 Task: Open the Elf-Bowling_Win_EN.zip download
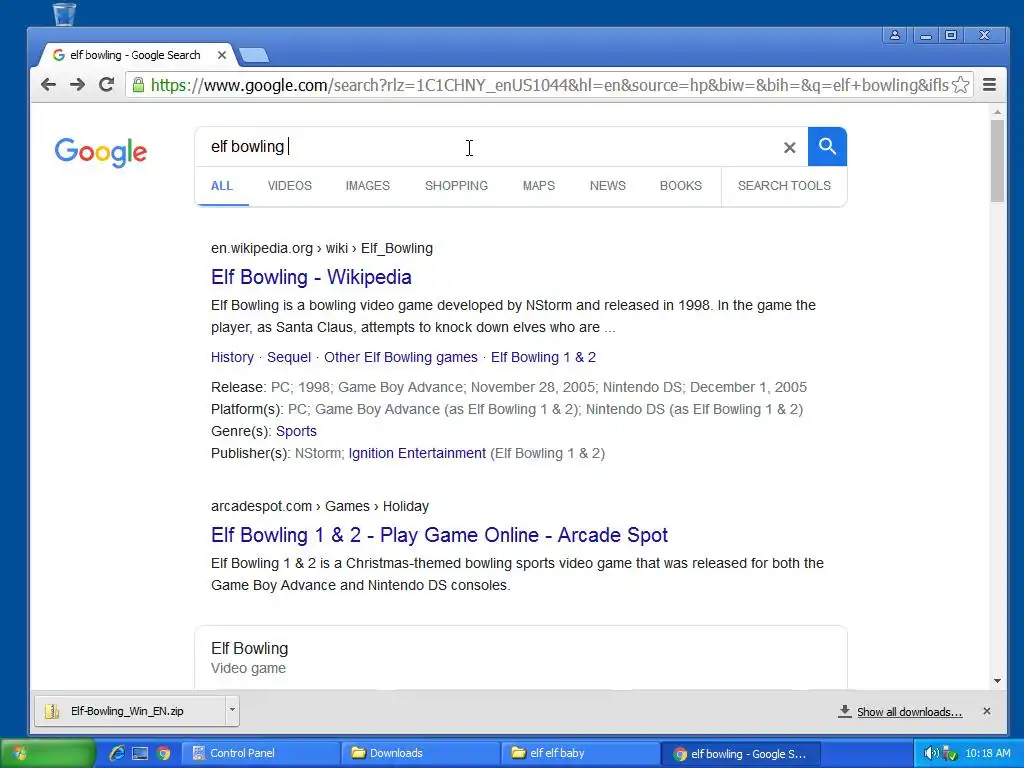click(x=129, y=711)
